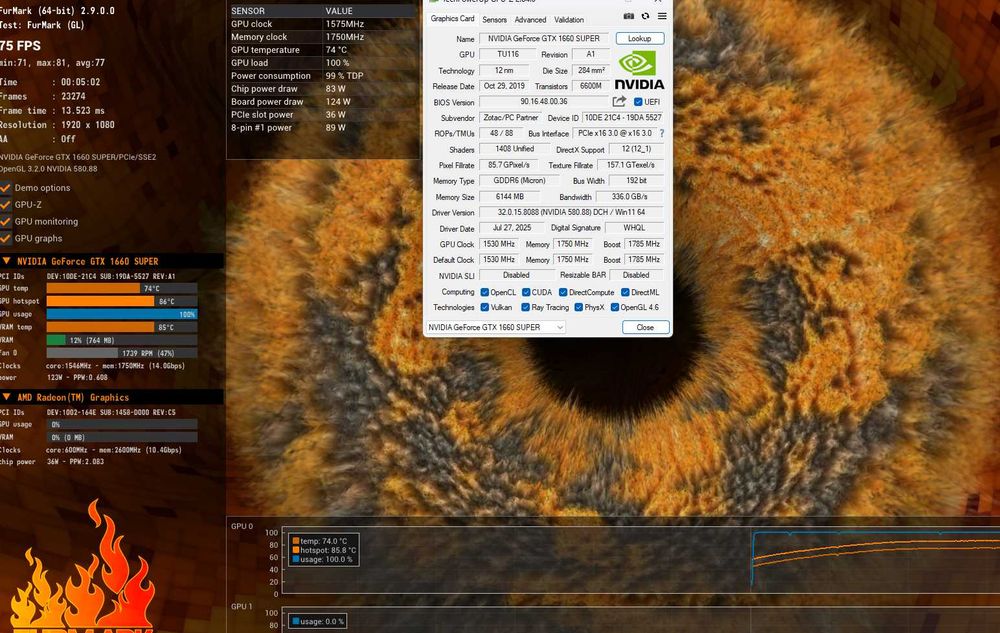
Task: Click the GPU clock 1575MHz sensor row
Action: pyautogui.click(x=323, y=24)
